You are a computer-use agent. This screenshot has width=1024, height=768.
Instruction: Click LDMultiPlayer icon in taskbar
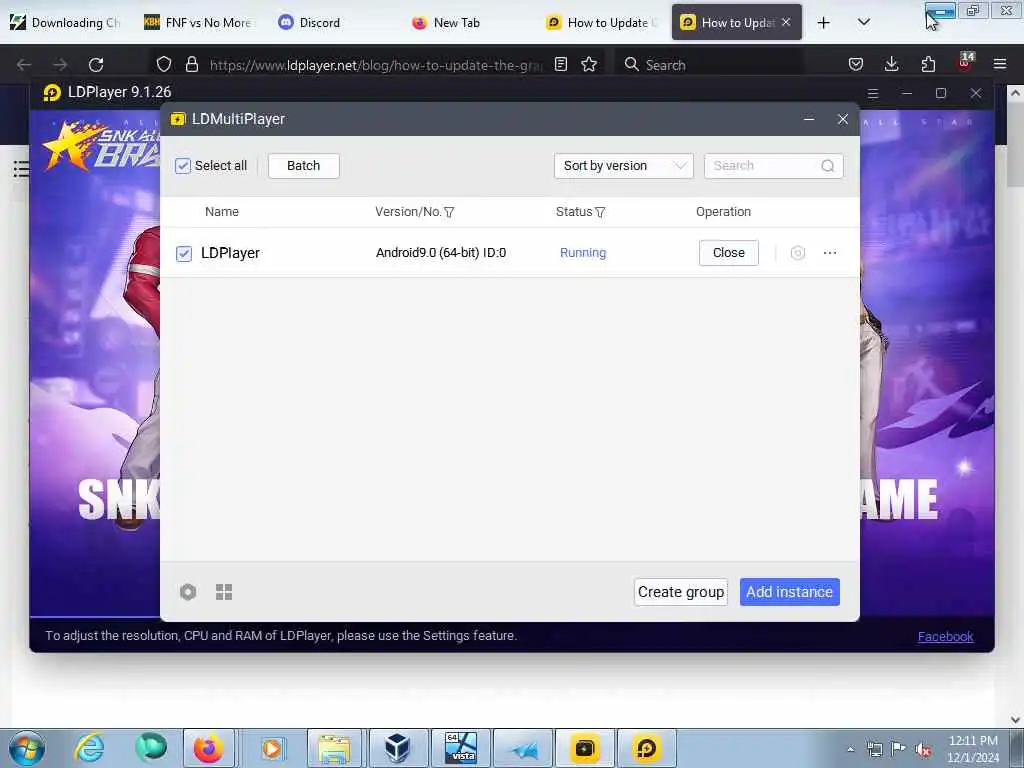584,748
